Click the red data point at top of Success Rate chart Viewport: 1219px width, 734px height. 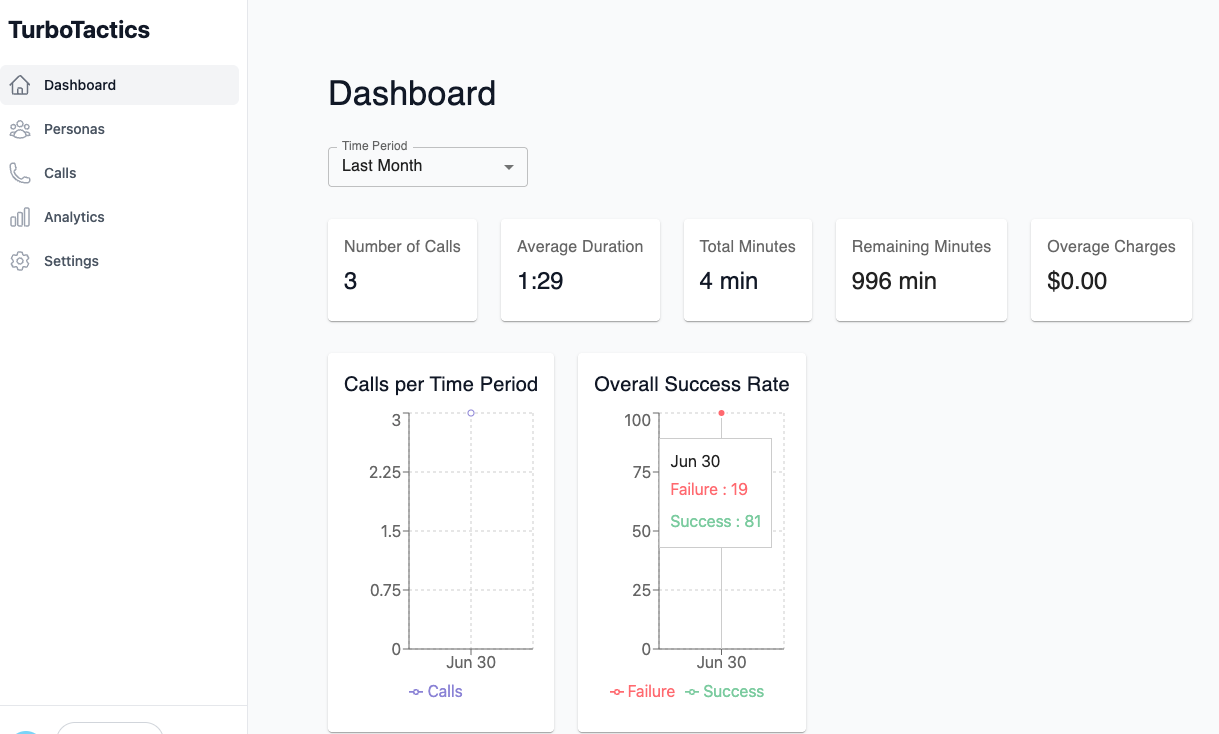pos(721,413)
